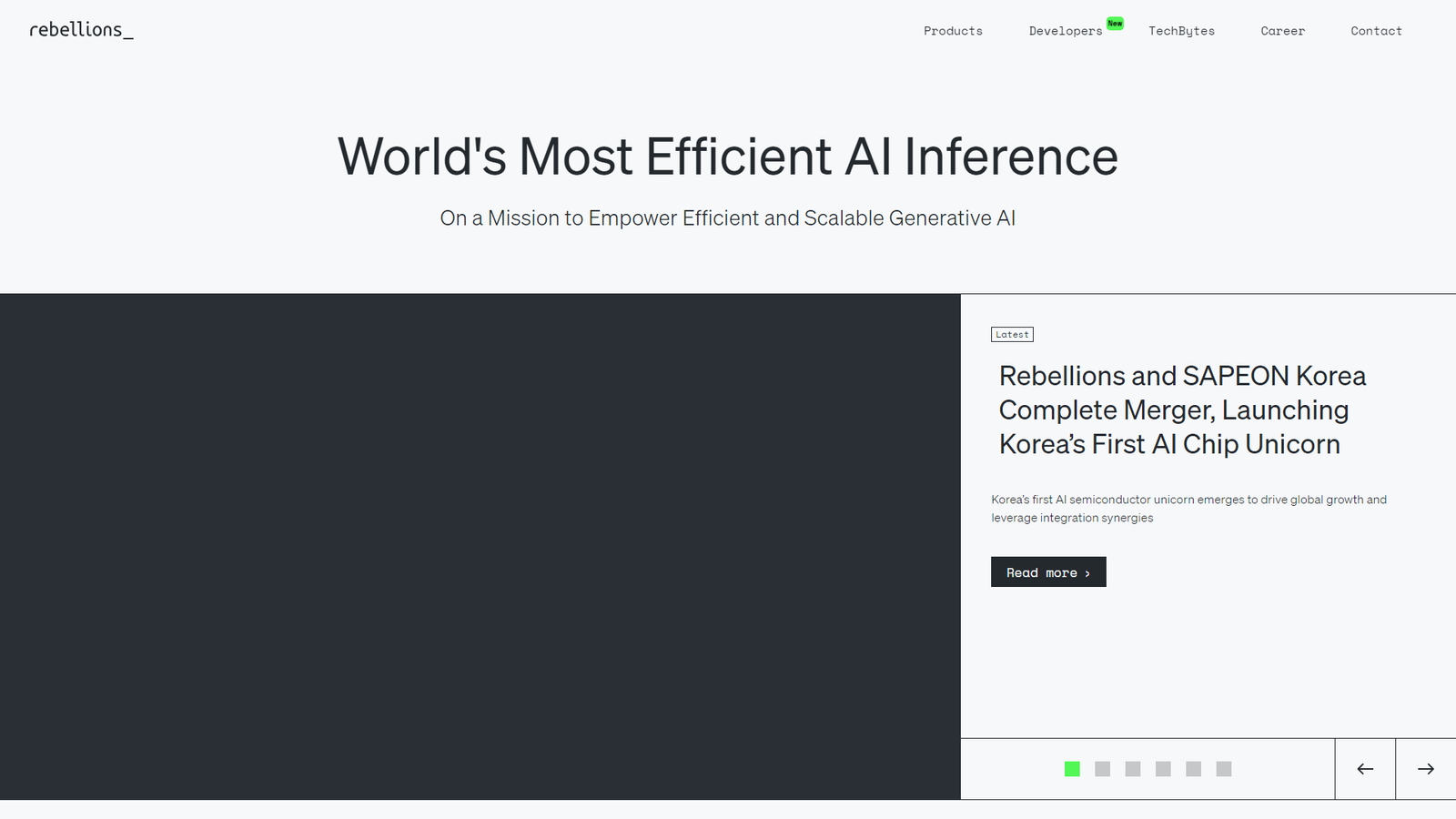Click the Latest tag label
The height and width of the screenshot is (819, 1456).
point(1012,335)
